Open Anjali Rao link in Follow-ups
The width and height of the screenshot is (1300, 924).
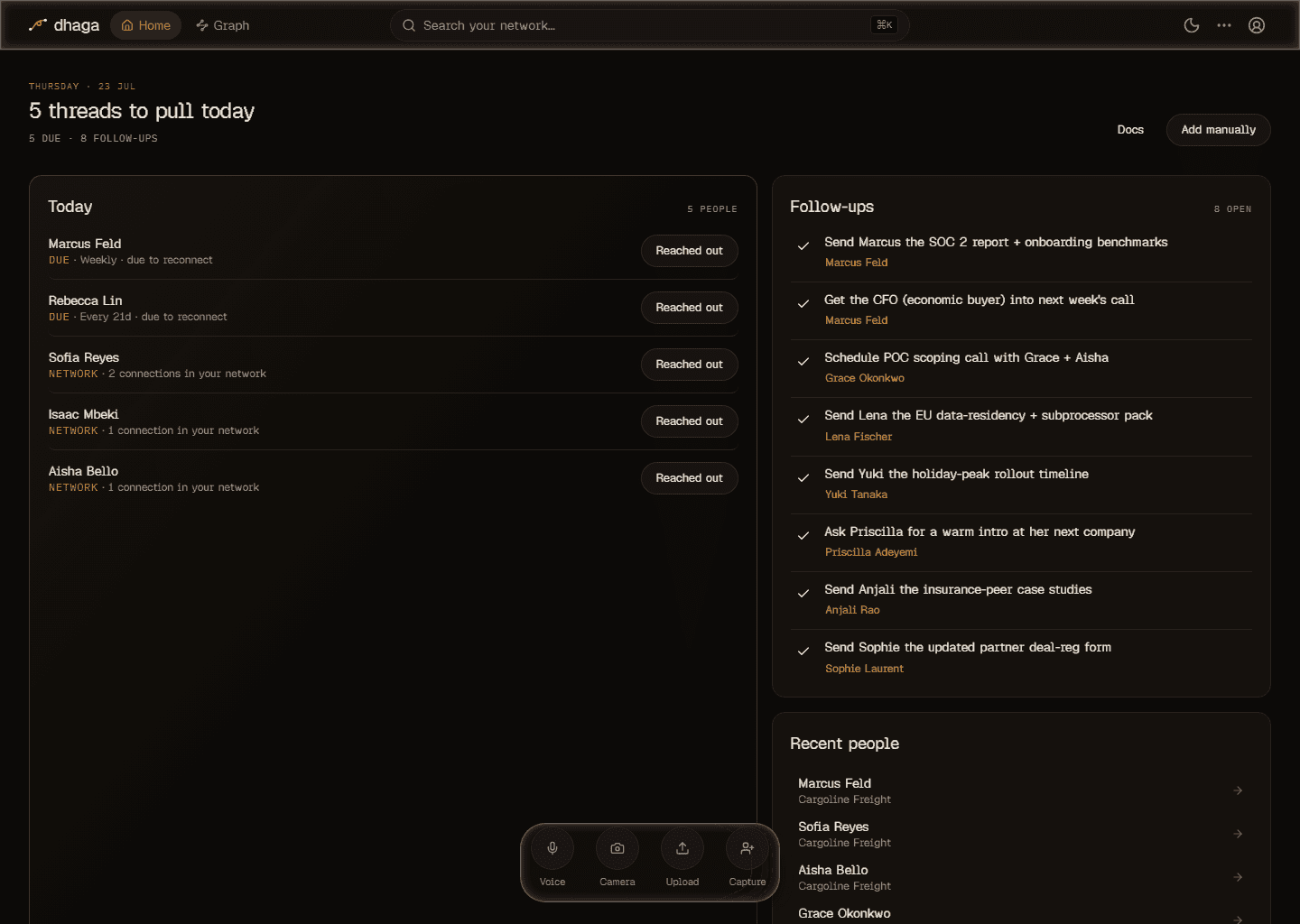[x=852, y=610]
